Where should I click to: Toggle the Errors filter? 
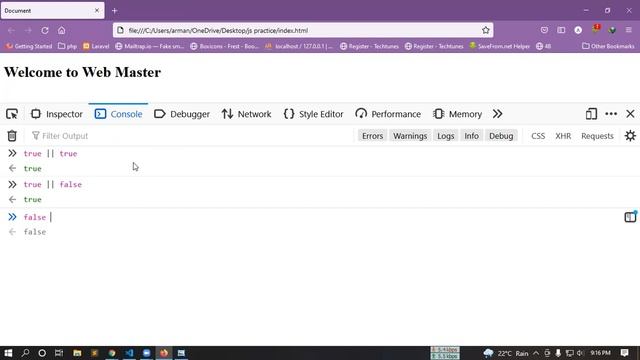(372, 136)
